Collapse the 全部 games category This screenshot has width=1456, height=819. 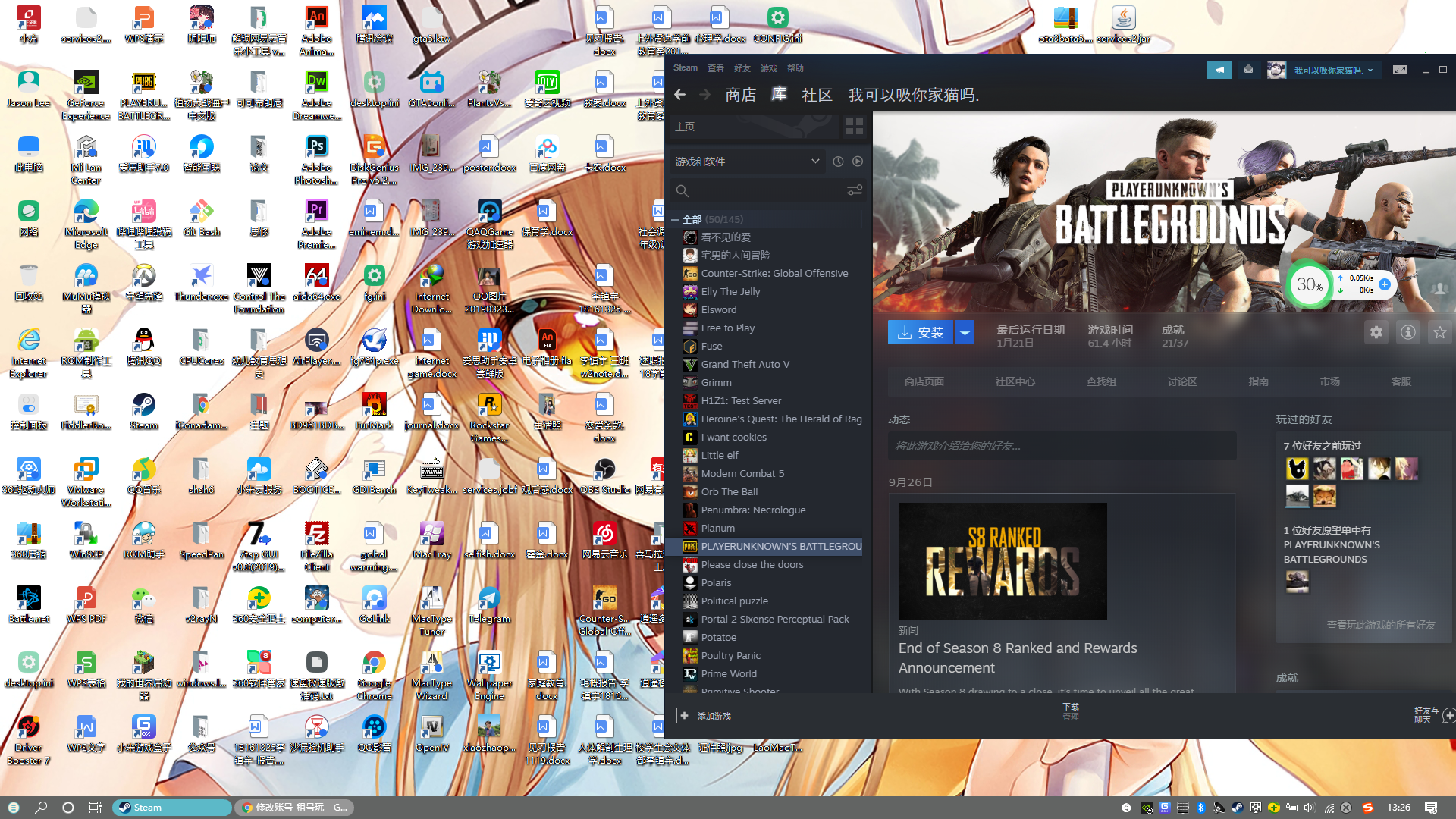pyautogui.click(x=675, y=219)
